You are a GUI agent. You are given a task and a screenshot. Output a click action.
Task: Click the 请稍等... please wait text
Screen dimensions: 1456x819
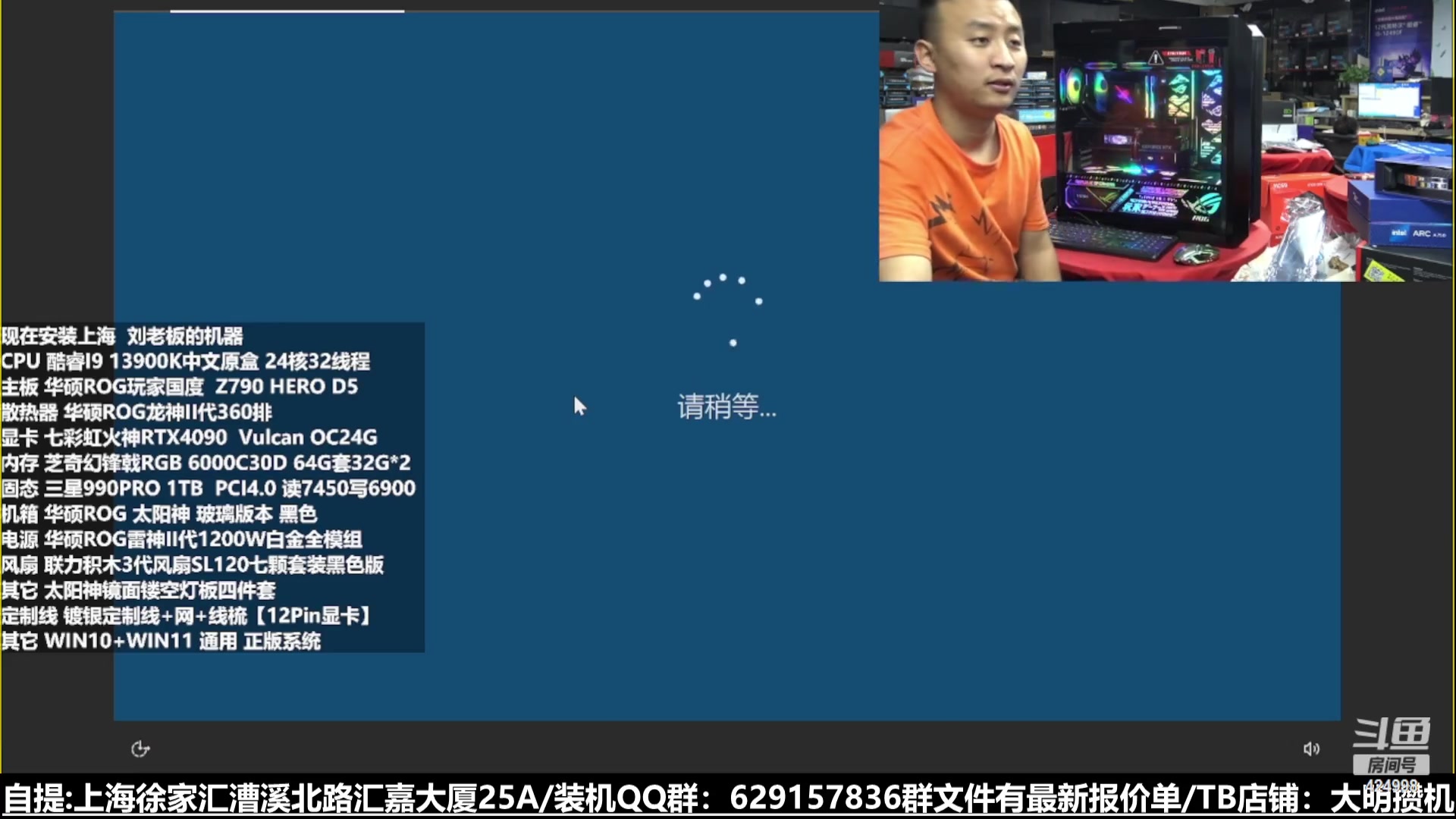click(726, 407)
